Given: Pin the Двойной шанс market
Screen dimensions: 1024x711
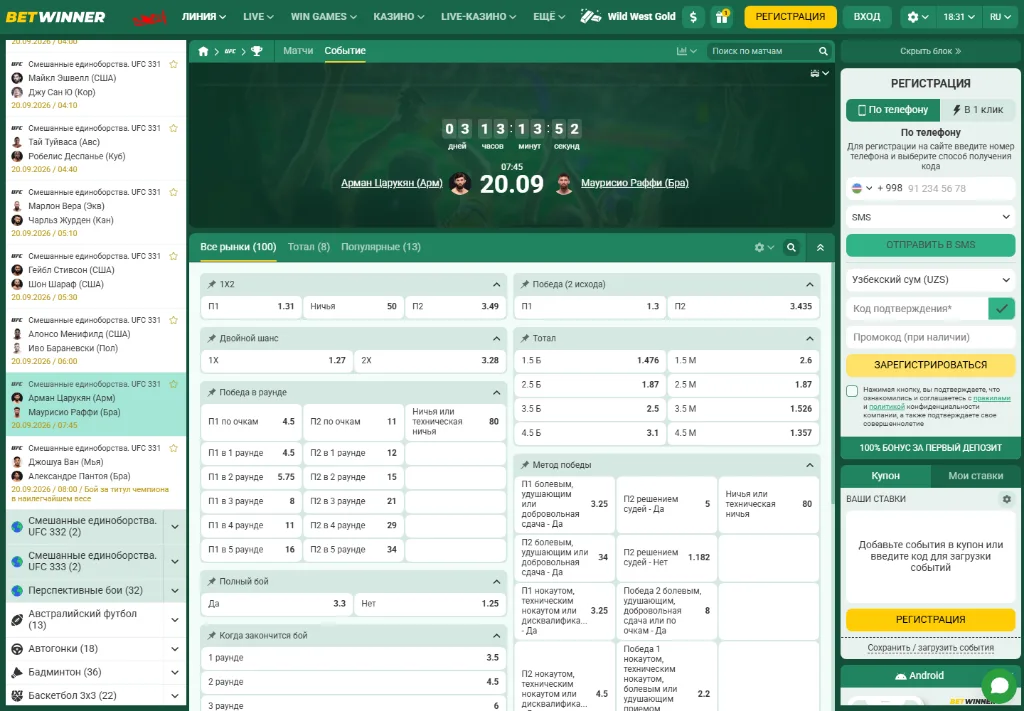Looking at the screenshot, I should (212, 338).
